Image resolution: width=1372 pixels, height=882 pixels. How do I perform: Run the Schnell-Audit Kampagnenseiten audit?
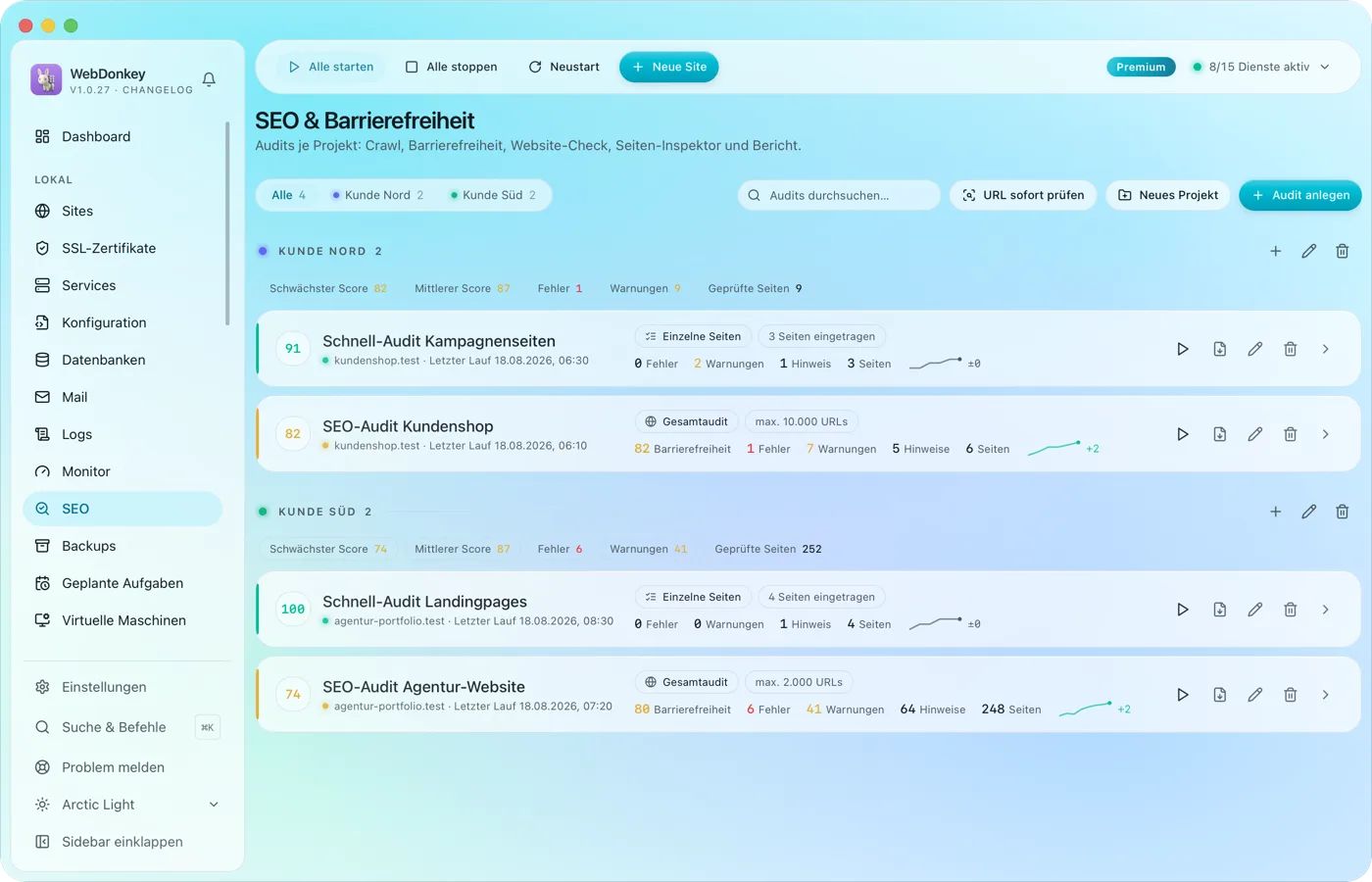[x=1183, y=349]
